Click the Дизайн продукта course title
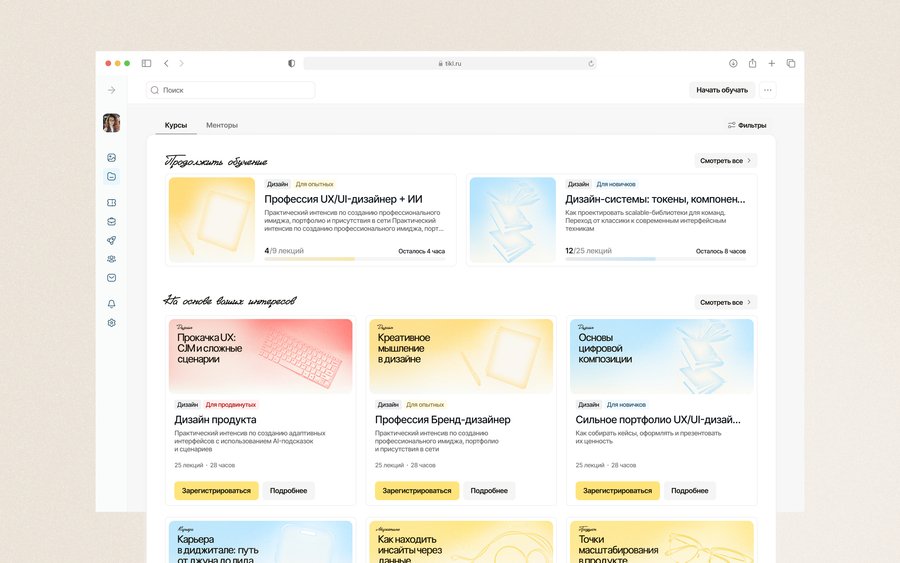900x563 pixels. pos(215,420)
